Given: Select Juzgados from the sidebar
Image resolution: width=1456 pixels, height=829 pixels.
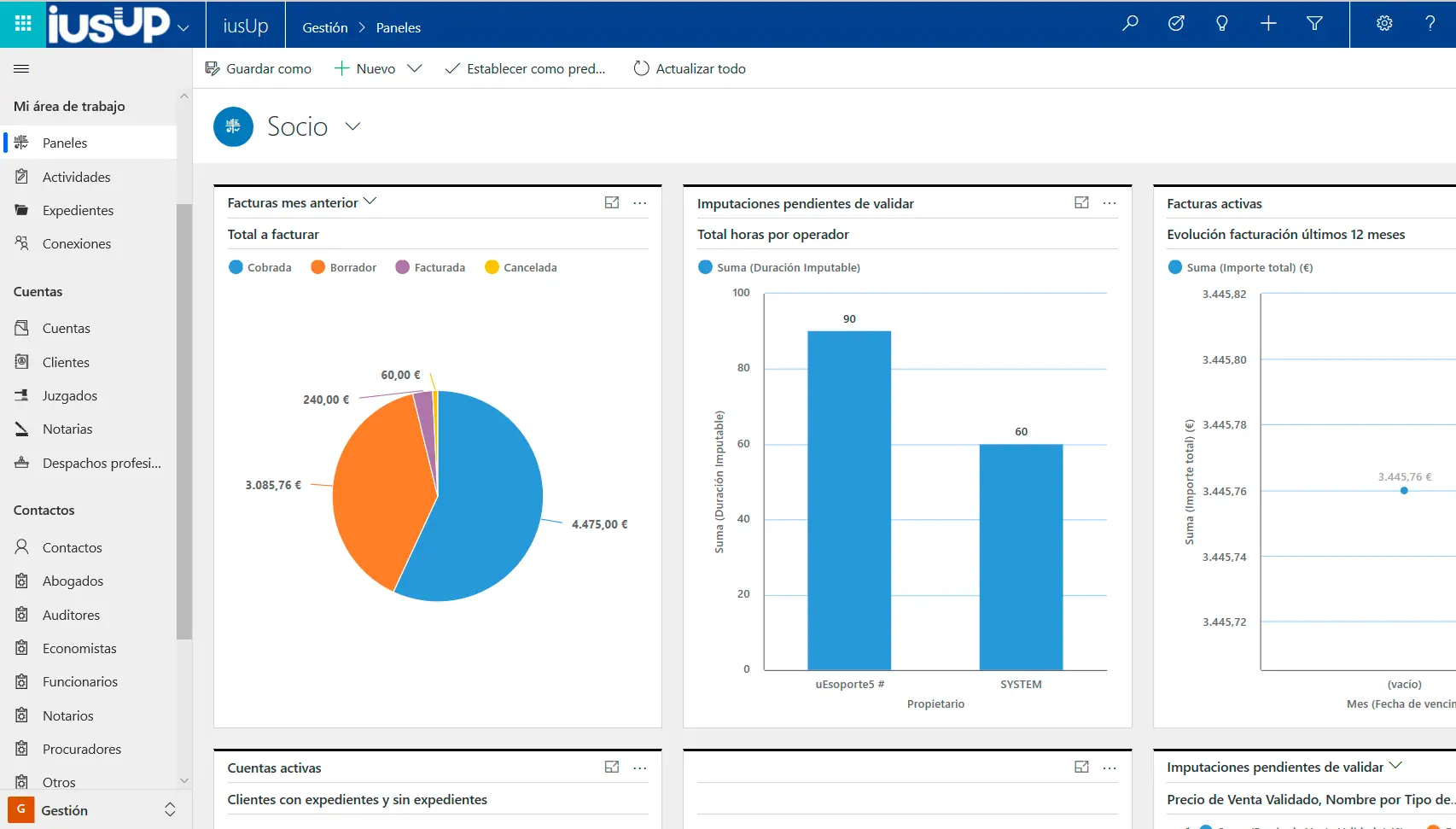Looking at the screenshot, I should click(x=70, y=395).
